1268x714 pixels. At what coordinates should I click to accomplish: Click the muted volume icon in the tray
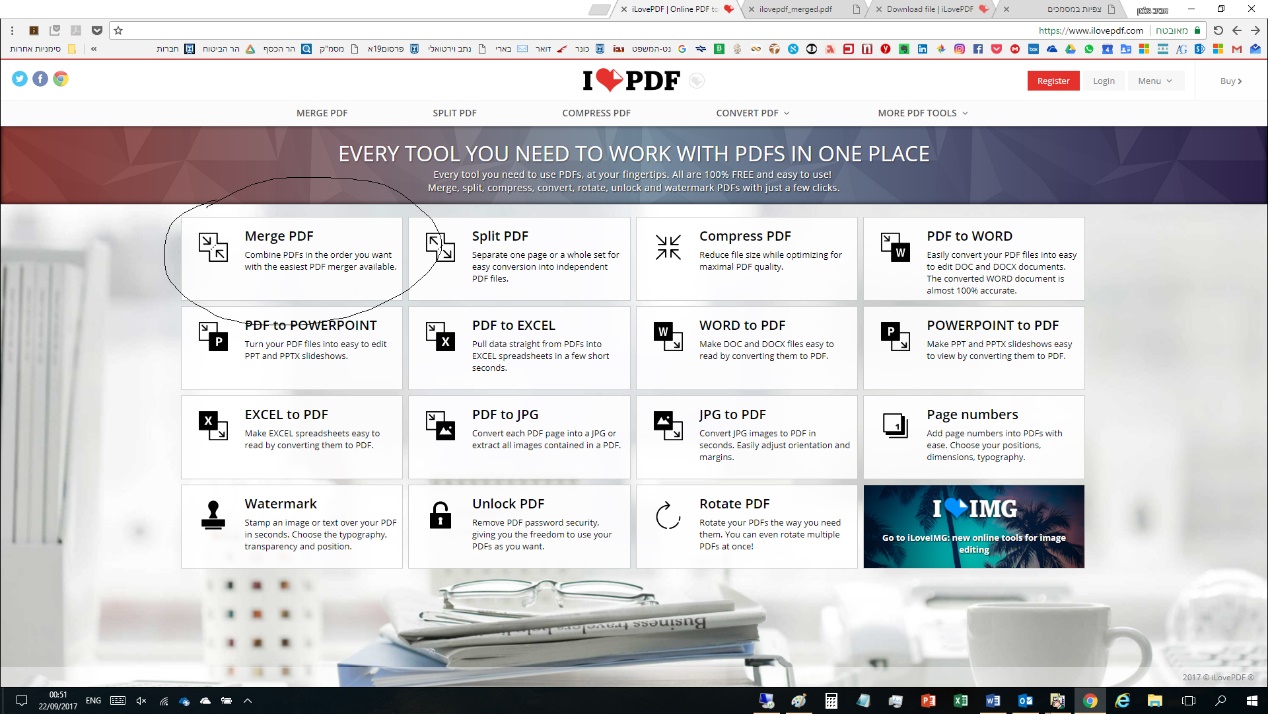click(141, 701)
